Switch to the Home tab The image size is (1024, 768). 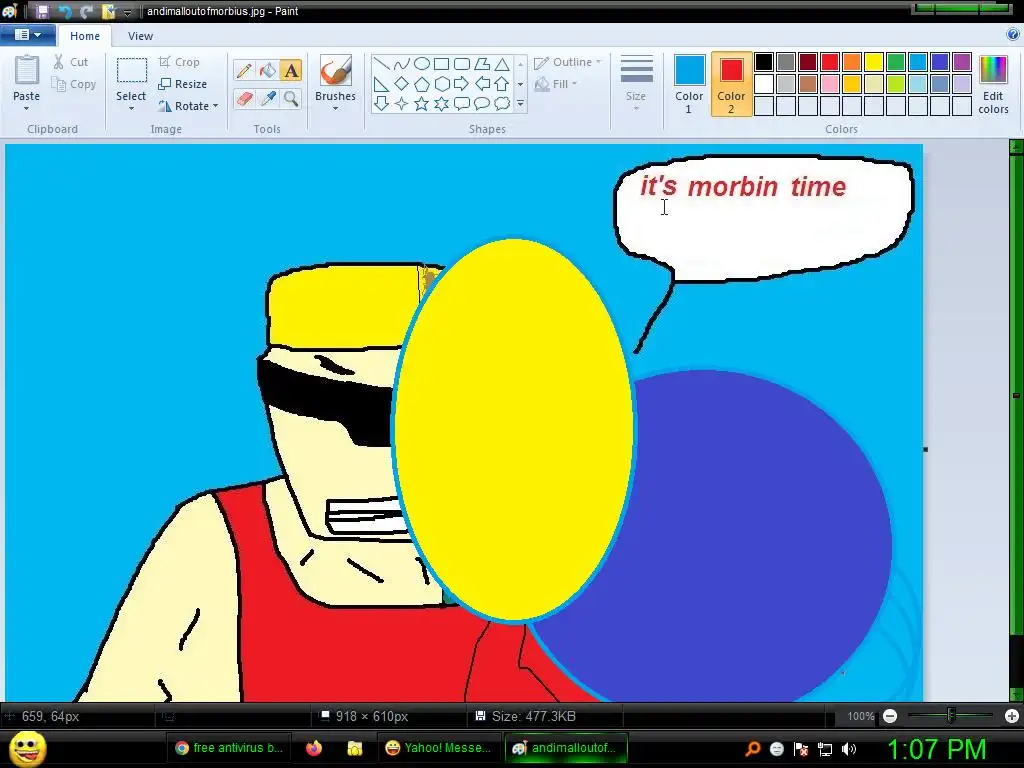click(85, 36)
